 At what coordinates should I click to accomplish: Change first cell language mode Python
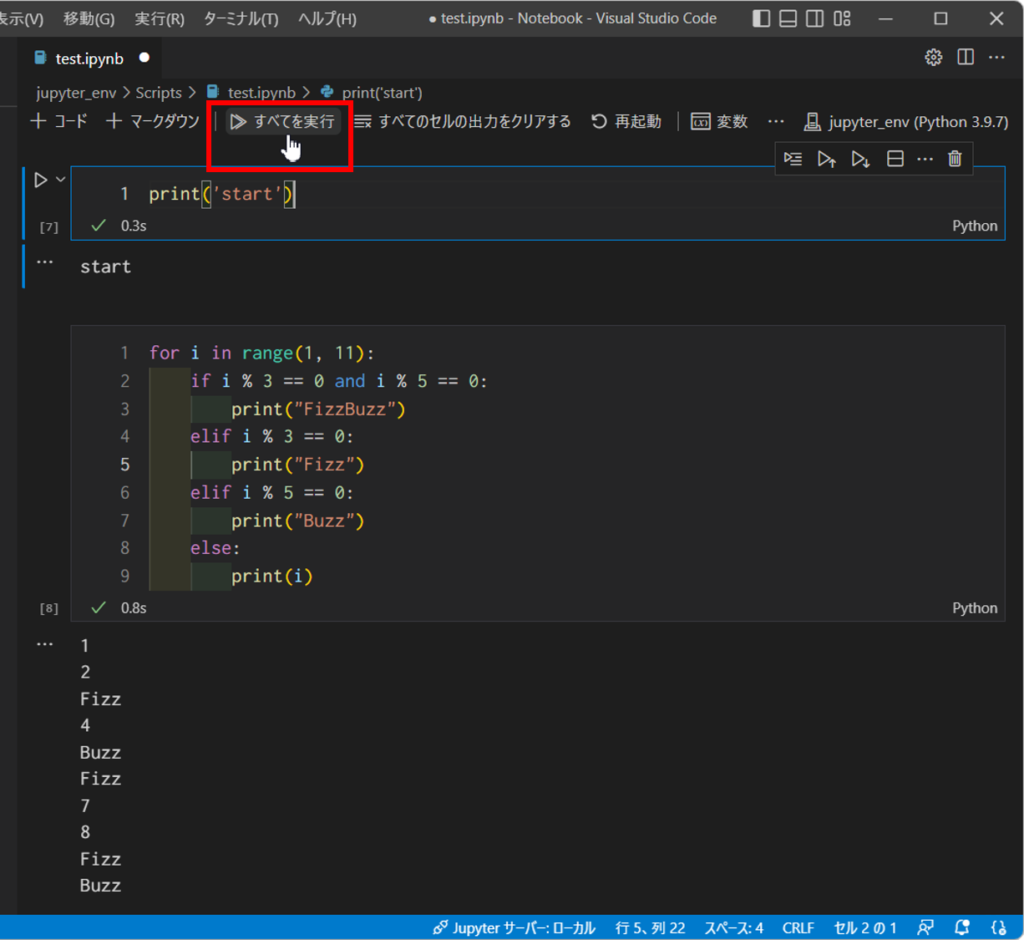coord(974,226)
